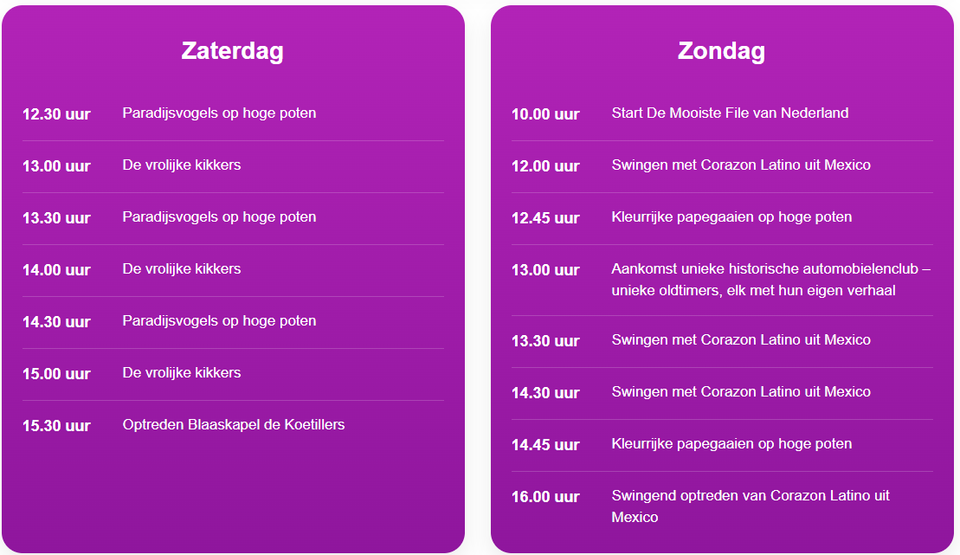960x555 pixels.
Task: Select the 14.30 uur Paradijsvogels entry on Zaterdag
Action: click(219, 321)
